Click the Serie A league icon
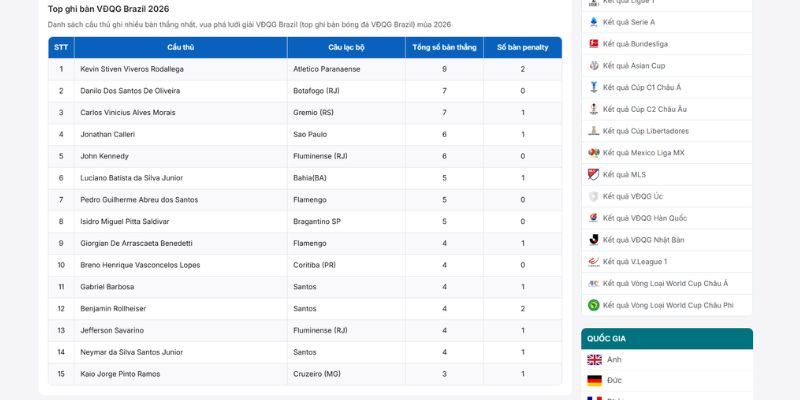800x400 pixels. point(593,22)
